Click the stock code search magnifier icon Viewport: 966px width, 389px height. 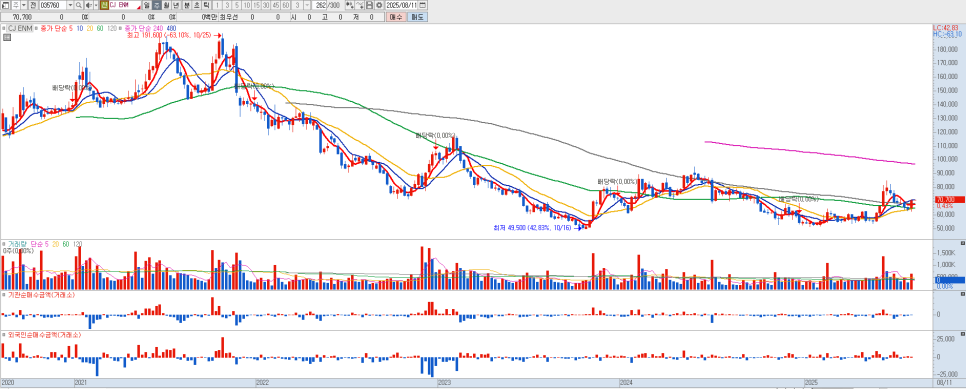79,5
